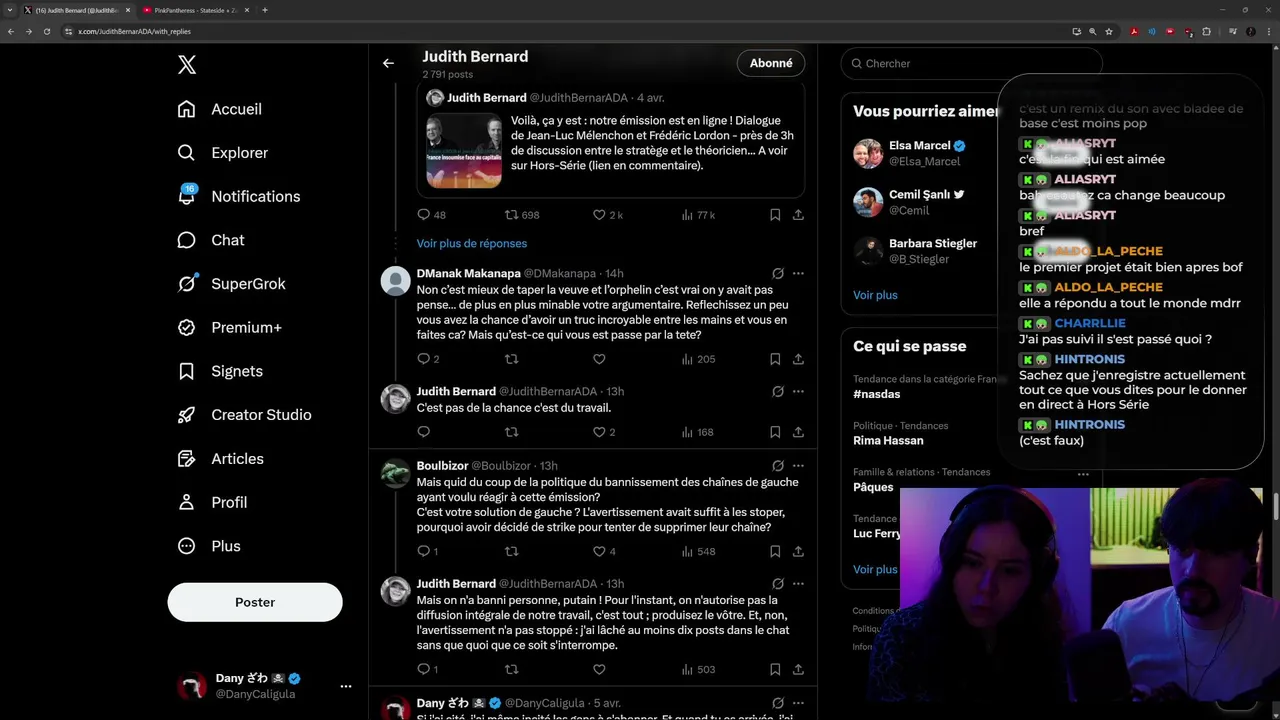Share the post with 503 views
1280x720 pixels.
[798, 669]
